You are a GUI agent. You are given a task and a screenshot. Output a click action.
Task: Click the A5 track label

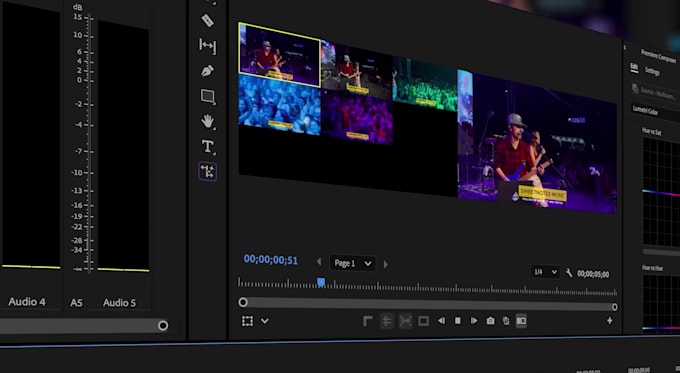click(x=76, y=303)
